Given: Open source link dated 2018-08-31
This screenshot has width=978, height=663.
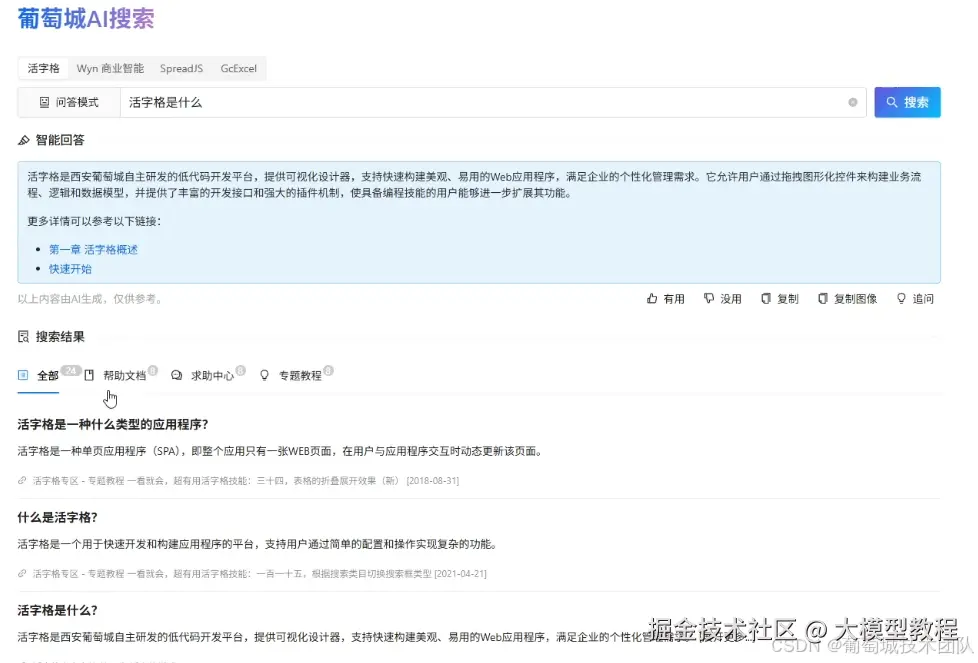Looking at the screenshot, I should click(x=246, y=481).
